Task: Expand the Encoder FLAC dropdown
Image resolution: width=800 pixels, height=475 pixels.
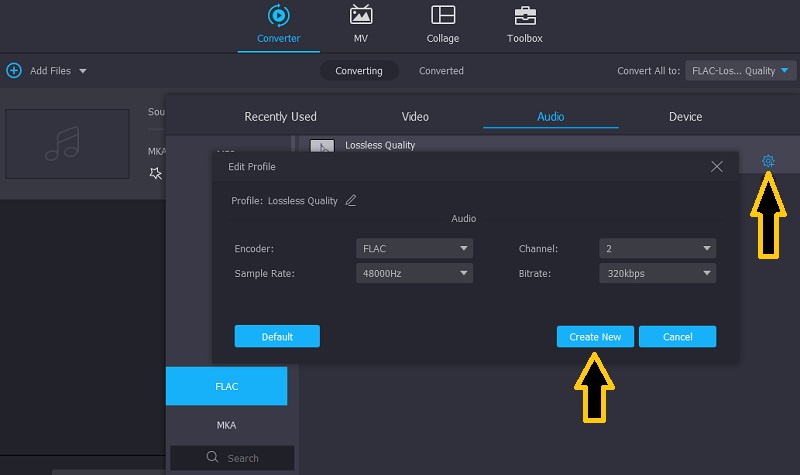Action: pos(414,248)
